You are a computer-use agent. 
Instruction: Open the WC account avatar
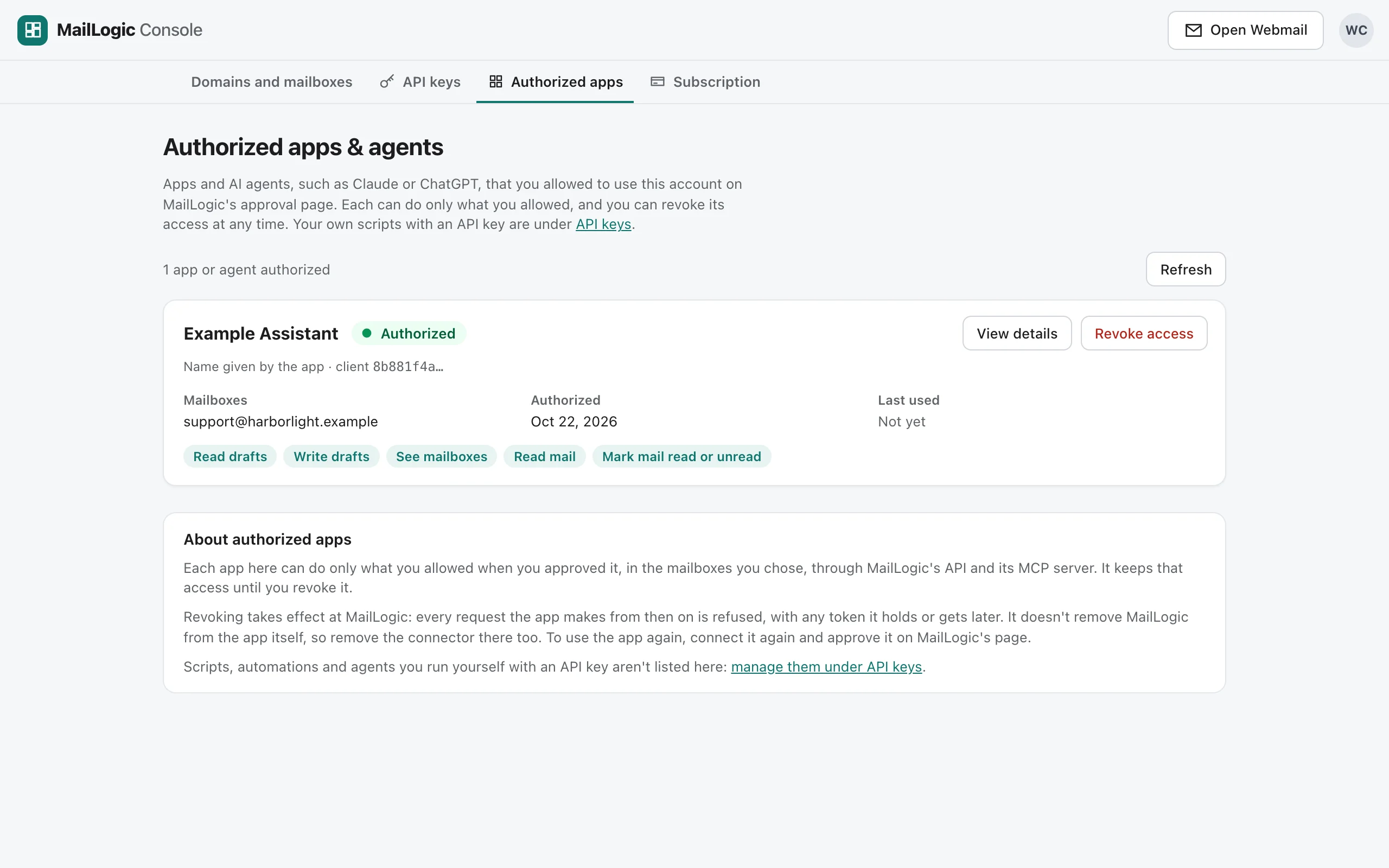(1356, 30)
